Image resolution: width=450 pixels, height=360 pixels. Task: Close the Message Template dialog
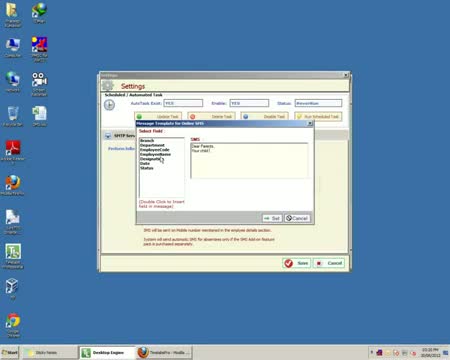[x=310, y=123]
